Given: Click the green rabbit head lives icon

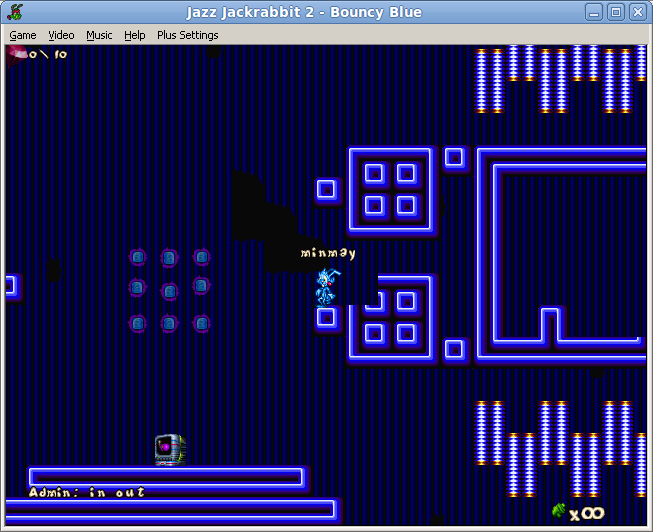Looking at the screenshot, I should pos(559,511).
